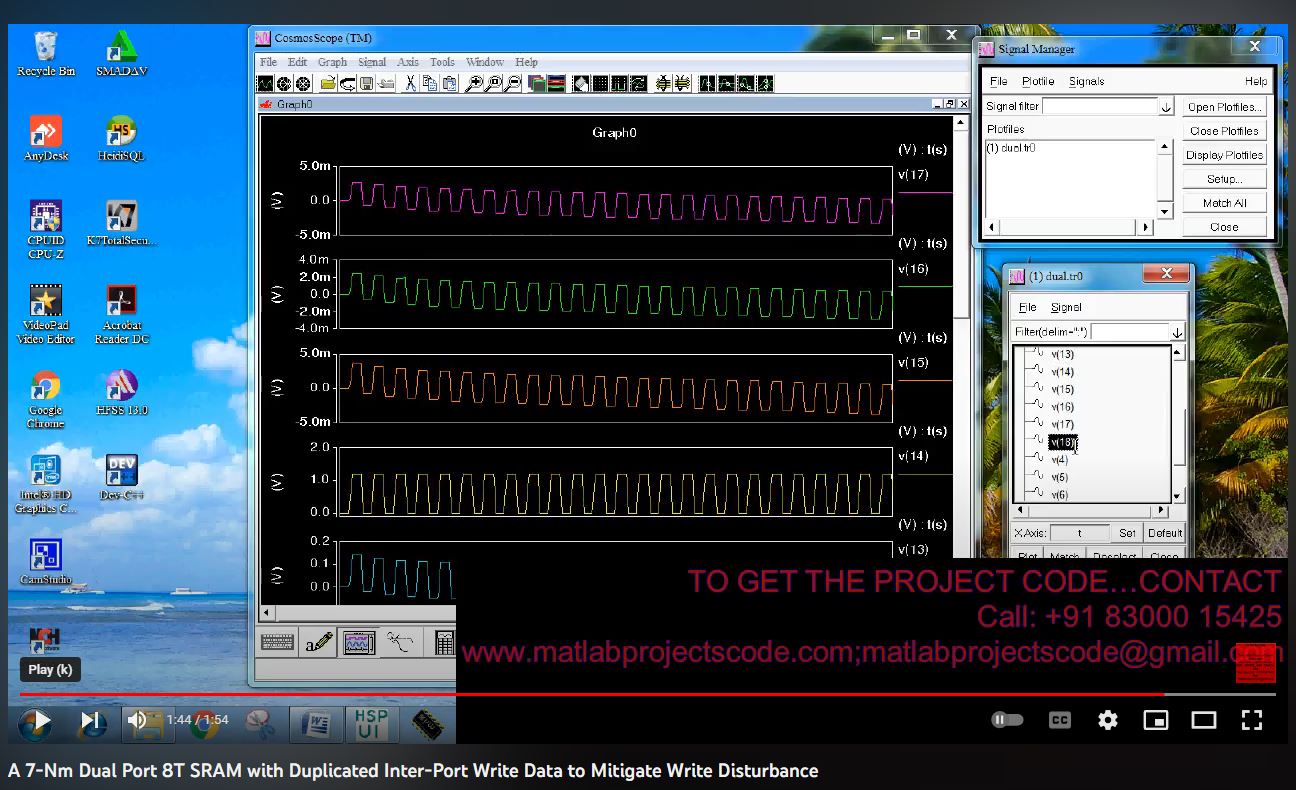The height and width of the screenshot is (790, 1296).
Task: Click the Open Plotfiles... button
Action: tap(1224, 107)
